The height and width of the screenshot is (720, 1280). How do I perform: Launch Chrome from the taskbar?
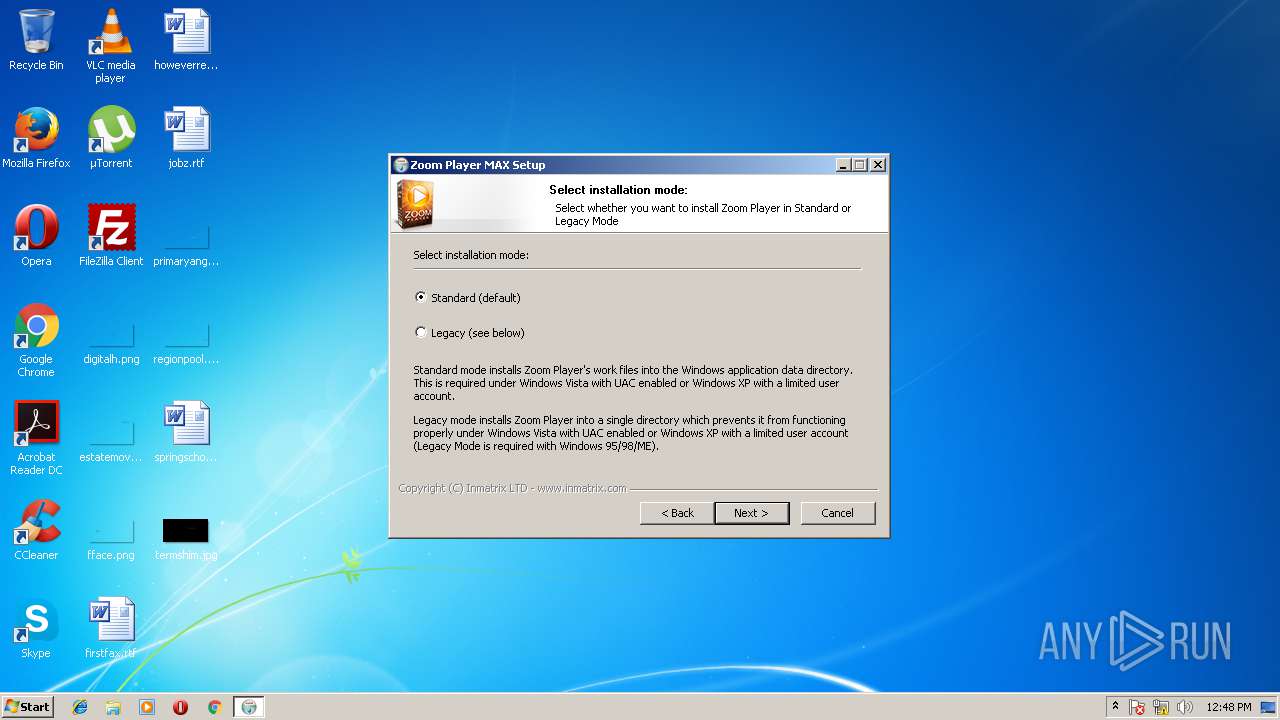[x=214, y=707]
